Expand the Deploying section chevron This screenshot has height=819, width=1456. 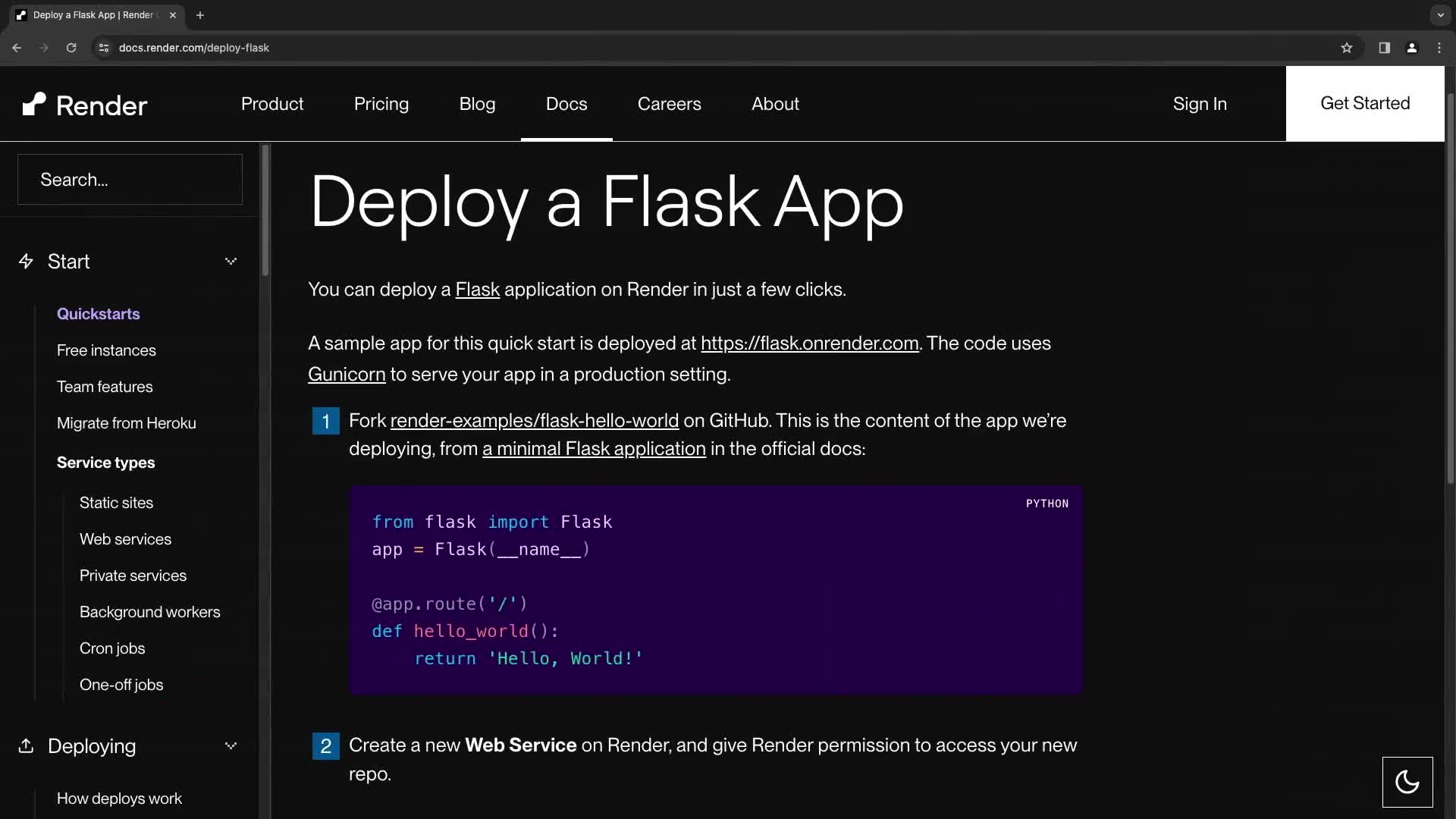coord(231,746)
